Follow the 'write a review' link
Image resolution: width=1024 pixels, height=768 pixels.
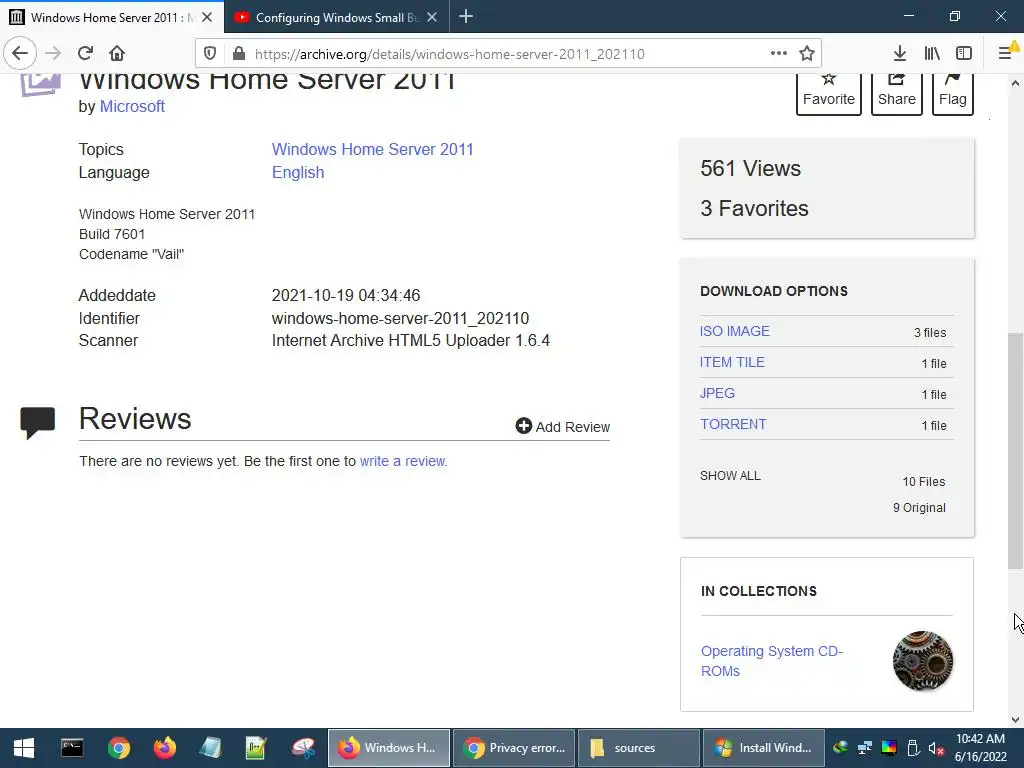(x=403, y=461)
